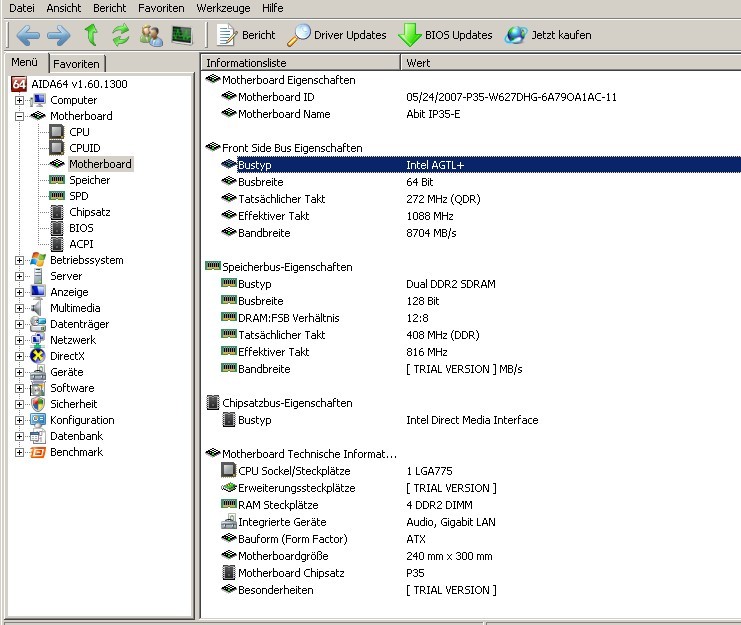
Task: Select the Motherboard ID row
Action: click(471, 97)
